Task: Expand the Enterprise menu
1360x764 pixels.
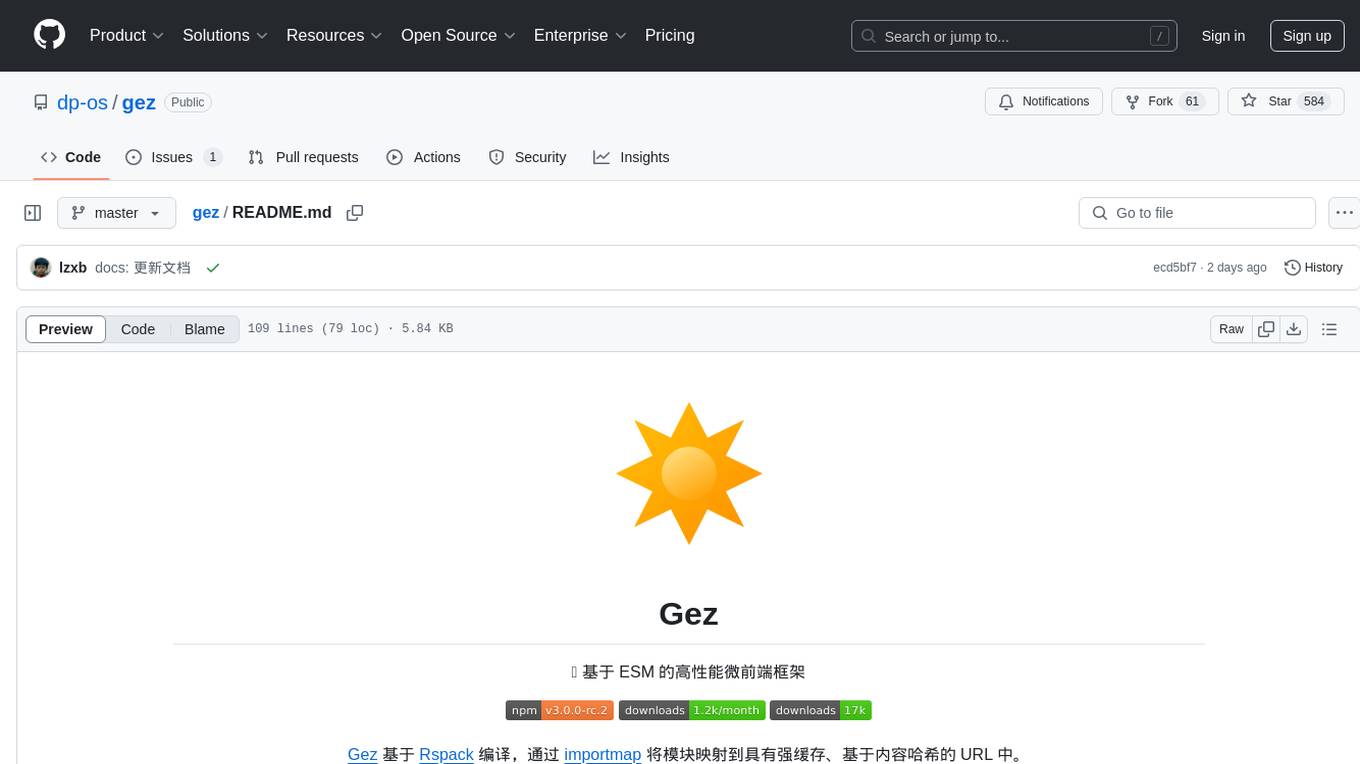Action: [x=580, y=35]
